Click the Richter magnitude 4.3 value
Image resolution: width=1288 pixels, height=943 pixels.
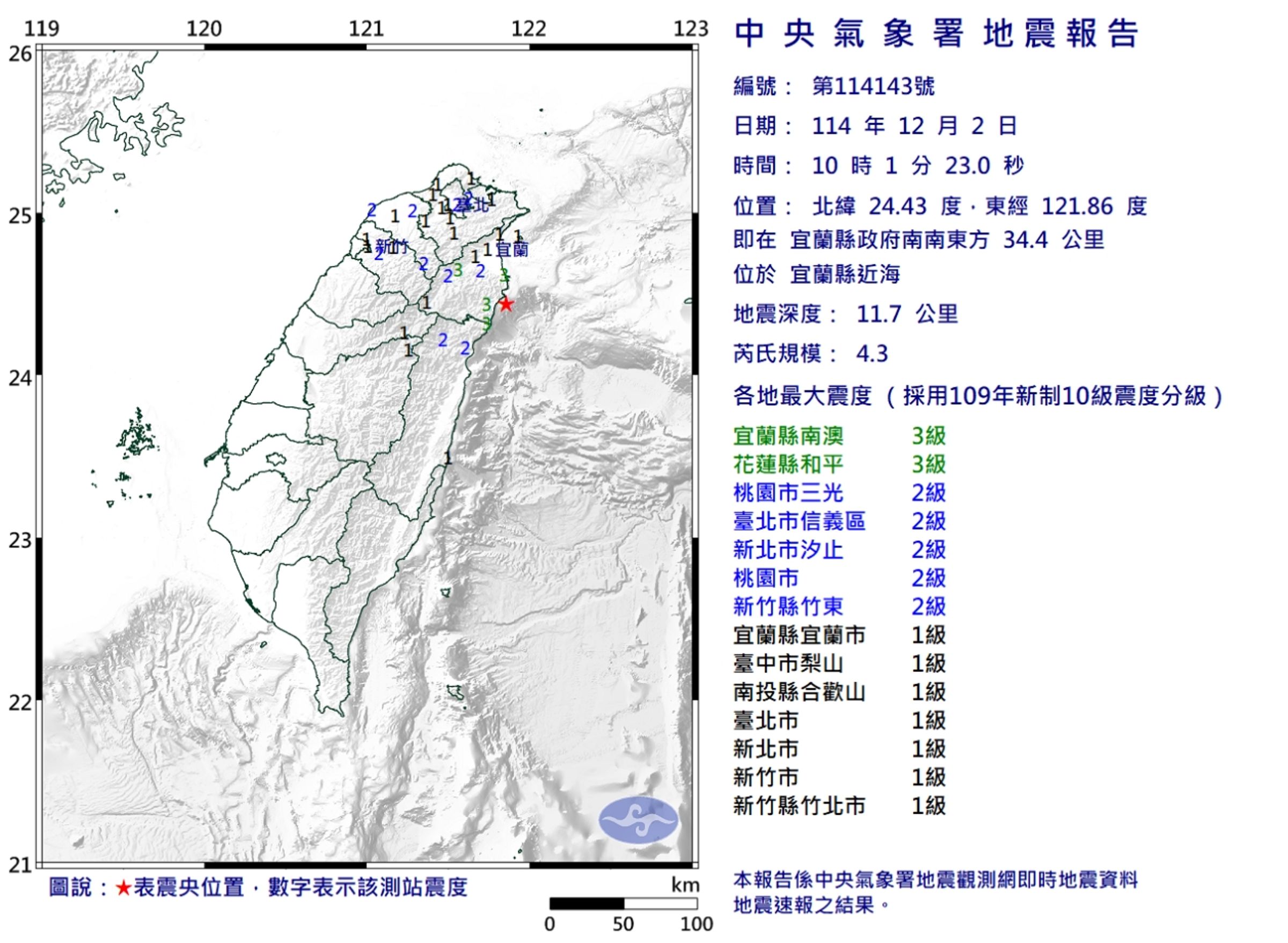coord(872,354)
